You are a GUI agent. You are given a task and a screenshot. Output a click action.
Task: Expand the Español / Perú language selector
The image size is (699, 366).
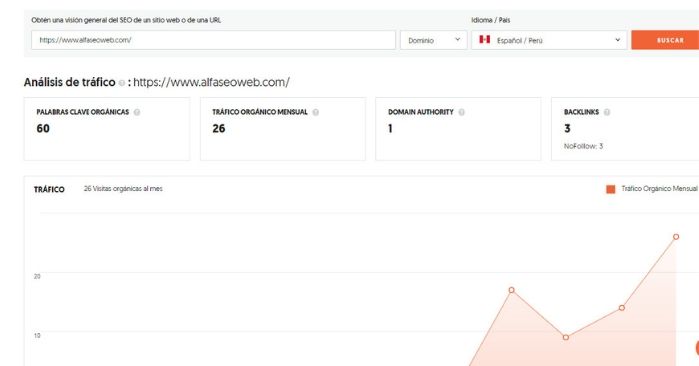(549, 40)
